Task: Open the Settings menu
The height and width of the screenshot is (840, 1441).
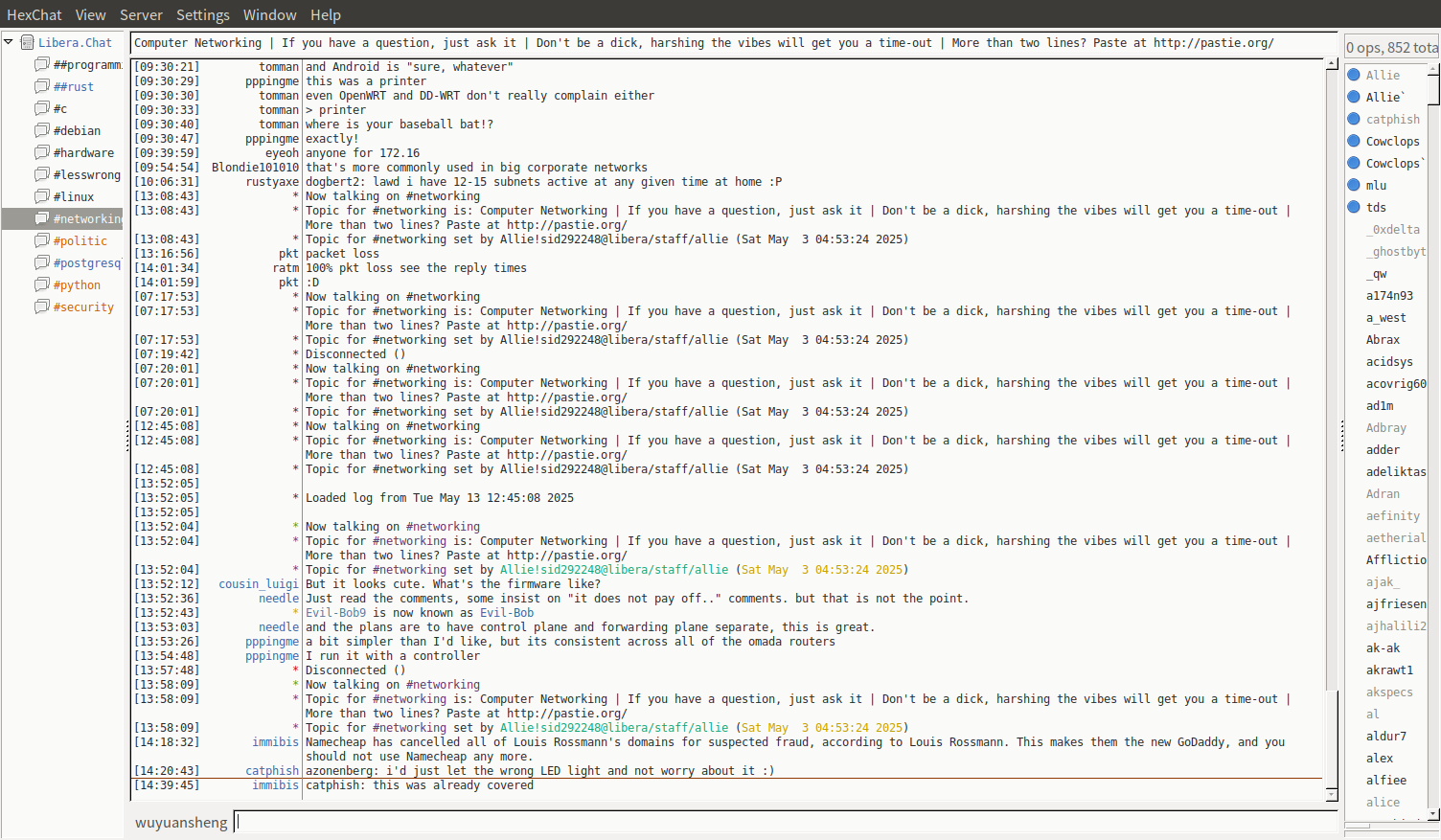Action: 202,14
